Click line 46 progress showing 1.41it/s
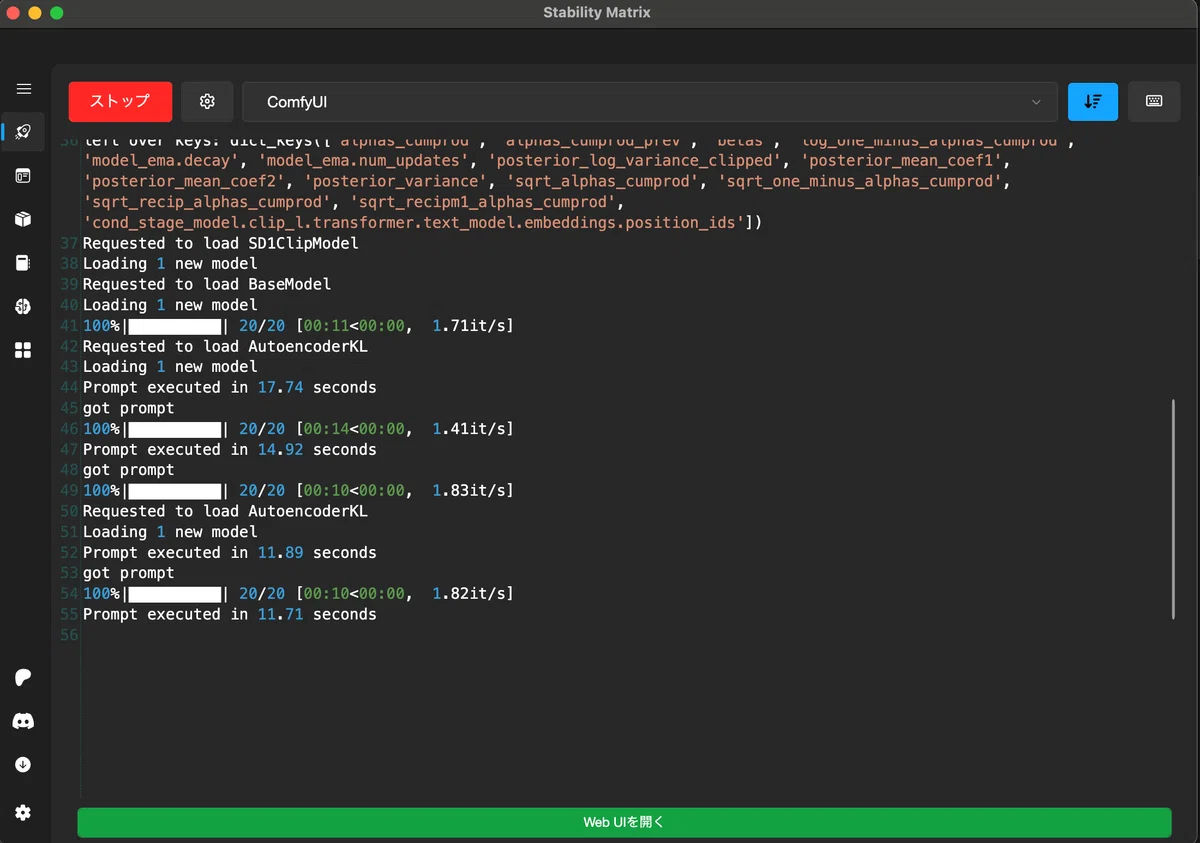This screenshot has width=1200, height=843. (x=298, y=428)
